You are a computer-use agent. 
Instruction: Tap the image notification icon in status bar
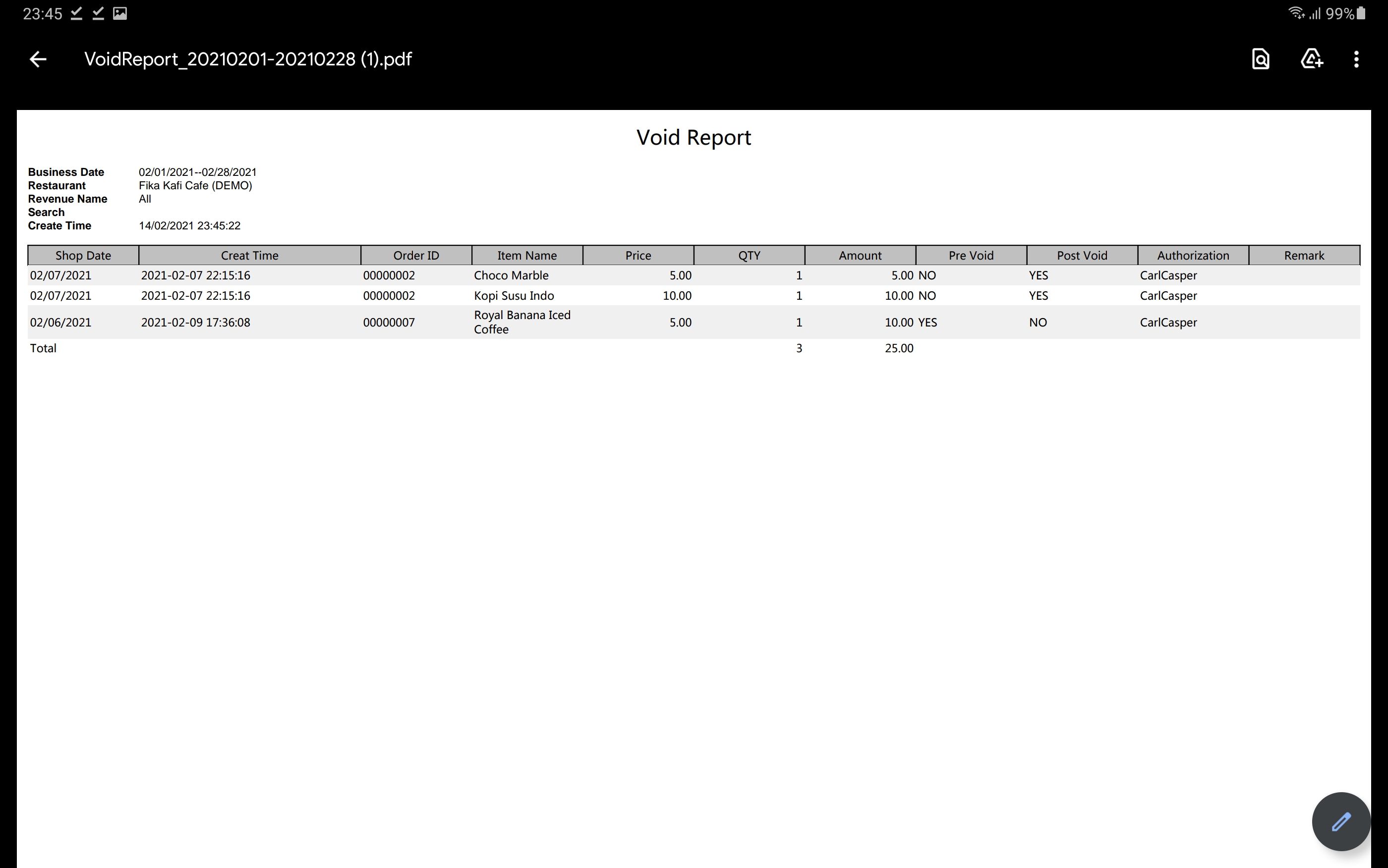pyautogui.click(x=120, y=13)
